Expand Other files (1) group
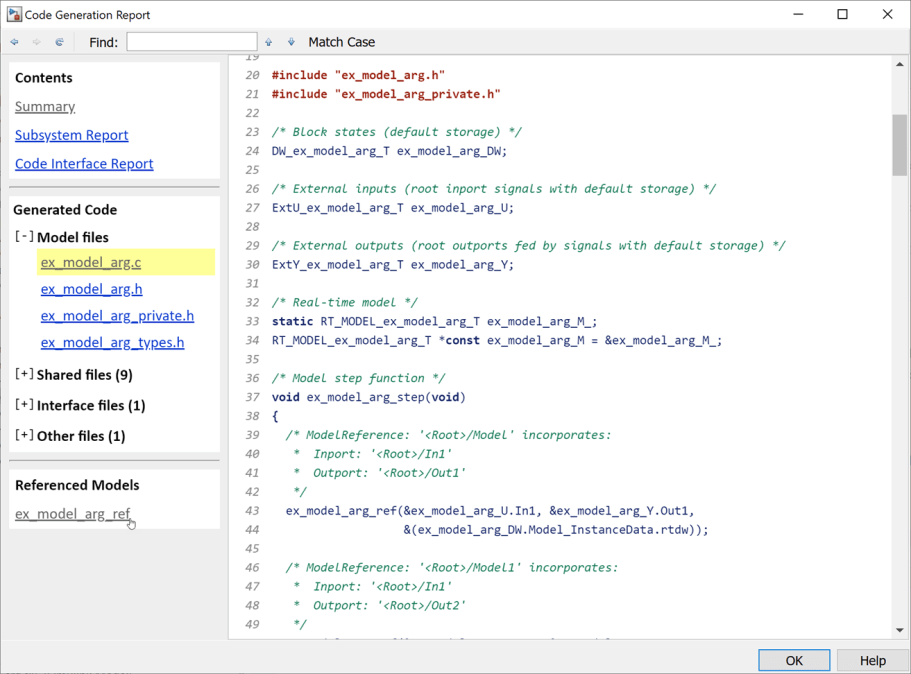The image size is (911, 674). coord(24,436)
